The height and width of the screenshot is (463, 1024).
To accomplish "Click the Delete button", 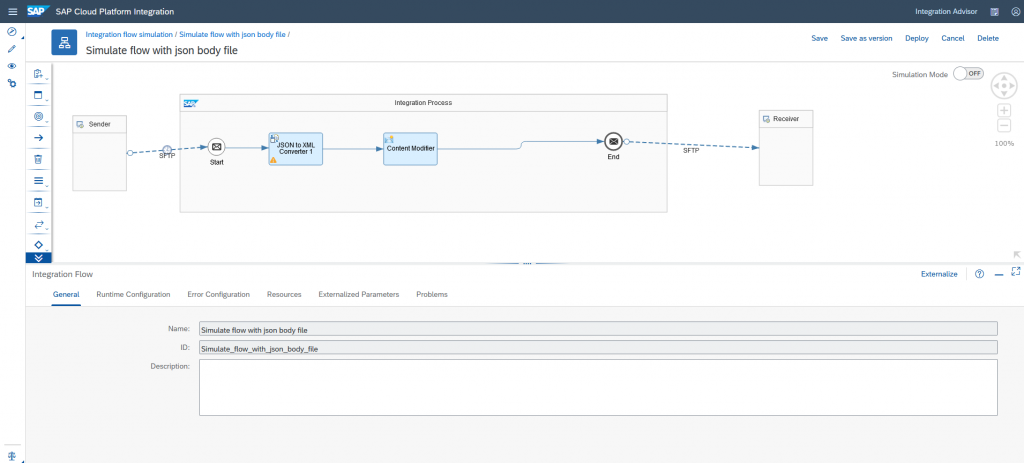I will pos(987,39).
